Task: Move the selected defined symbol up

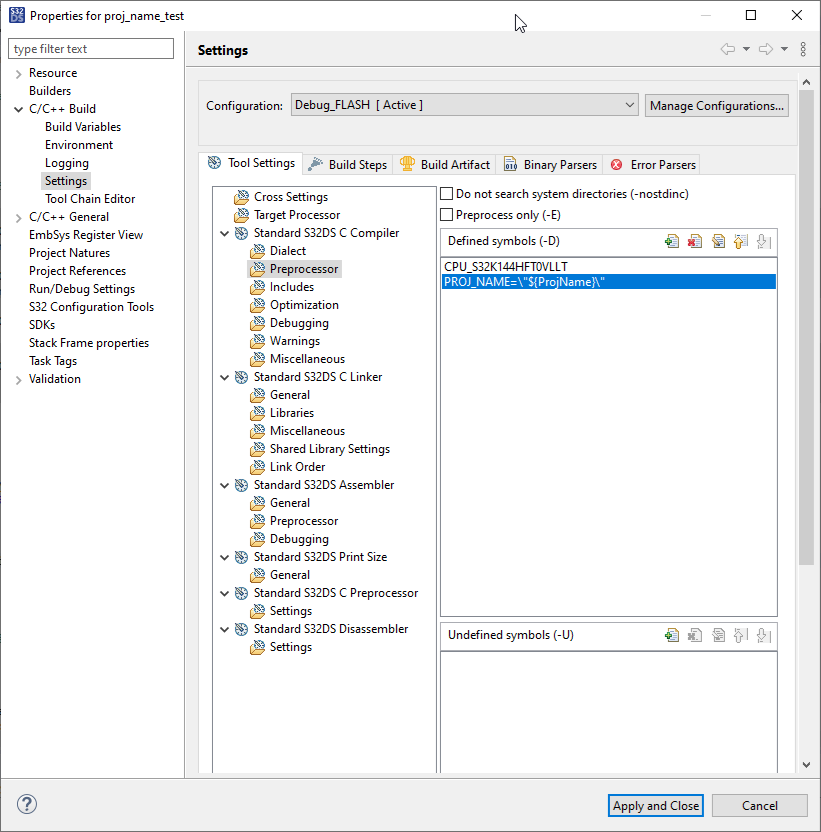Action: (x=740, y=240)
